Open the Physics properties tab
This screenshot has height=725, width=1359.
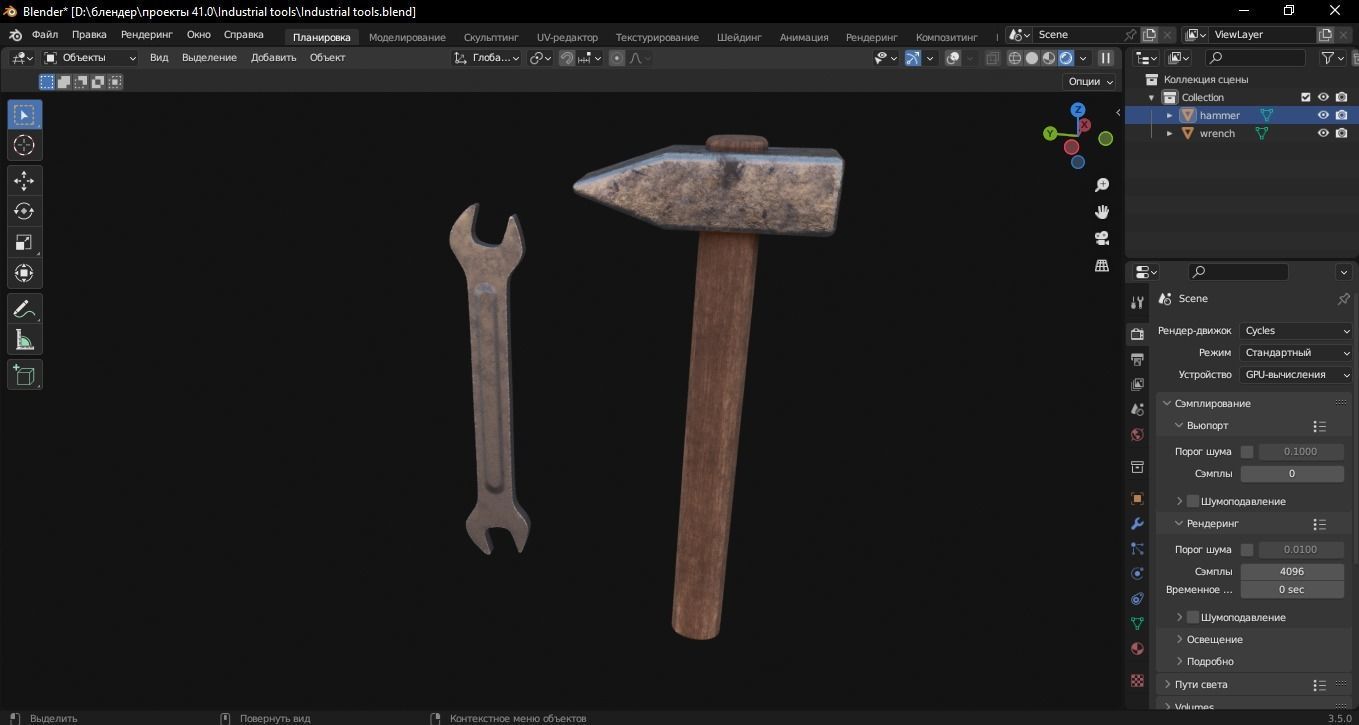(1137, 573)
